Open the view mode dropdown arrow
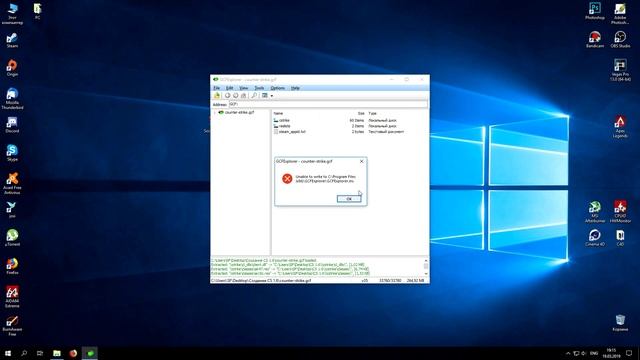The width and height of the screenshot is (640, 360). coord(272,96)
